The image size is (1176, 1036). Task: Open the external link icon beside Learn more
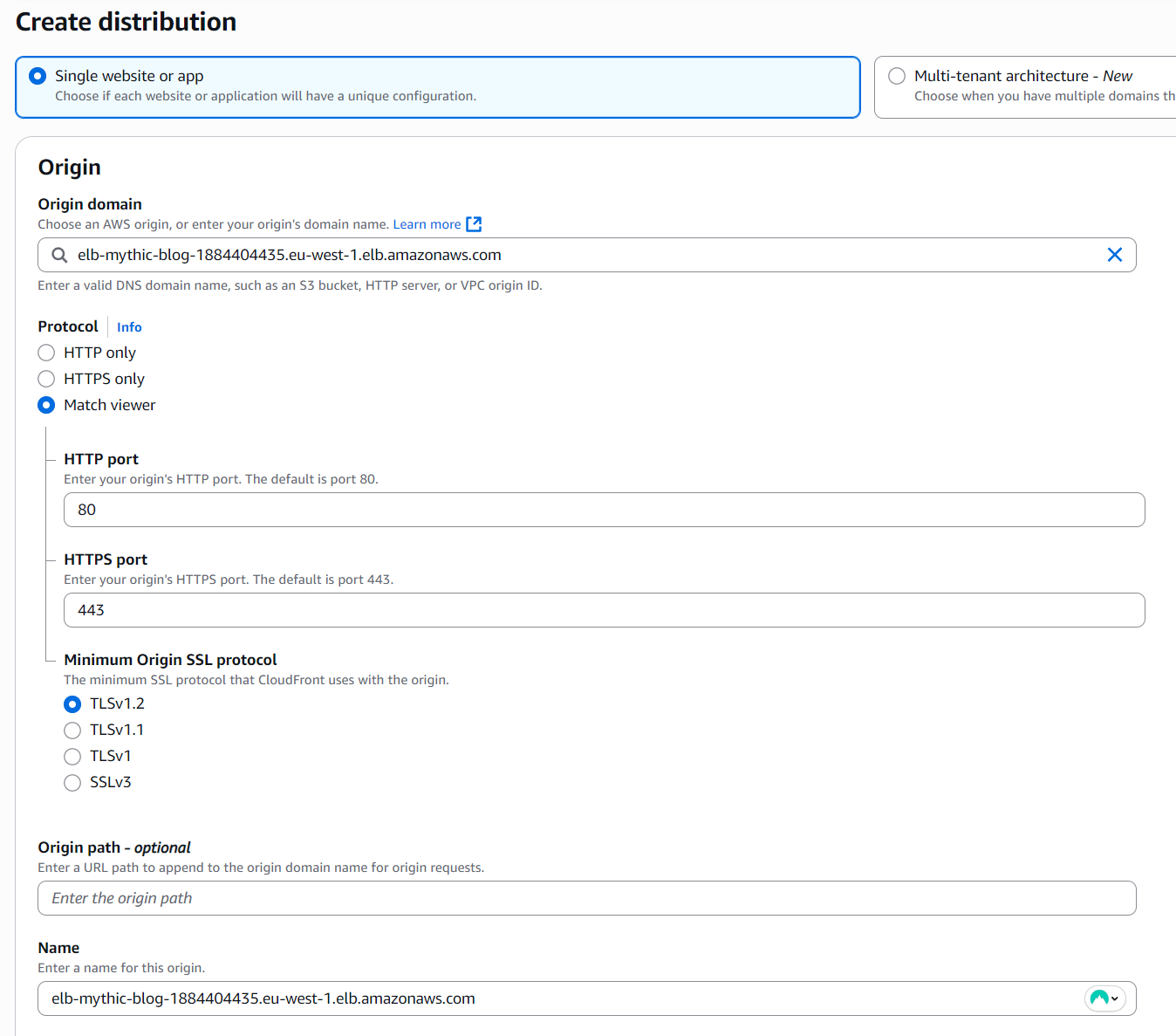[x=474, y=224]
